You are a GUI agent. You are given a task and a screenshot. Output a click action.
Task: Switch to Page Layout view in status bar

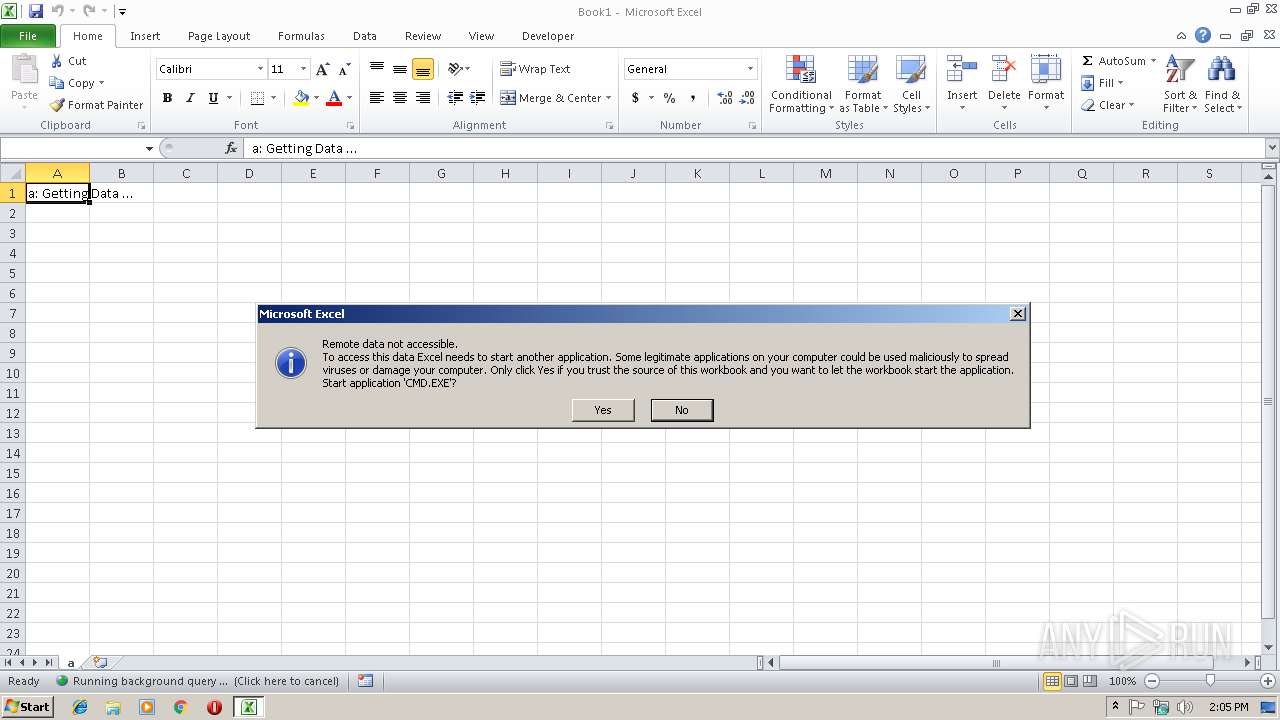[1071, 681]
